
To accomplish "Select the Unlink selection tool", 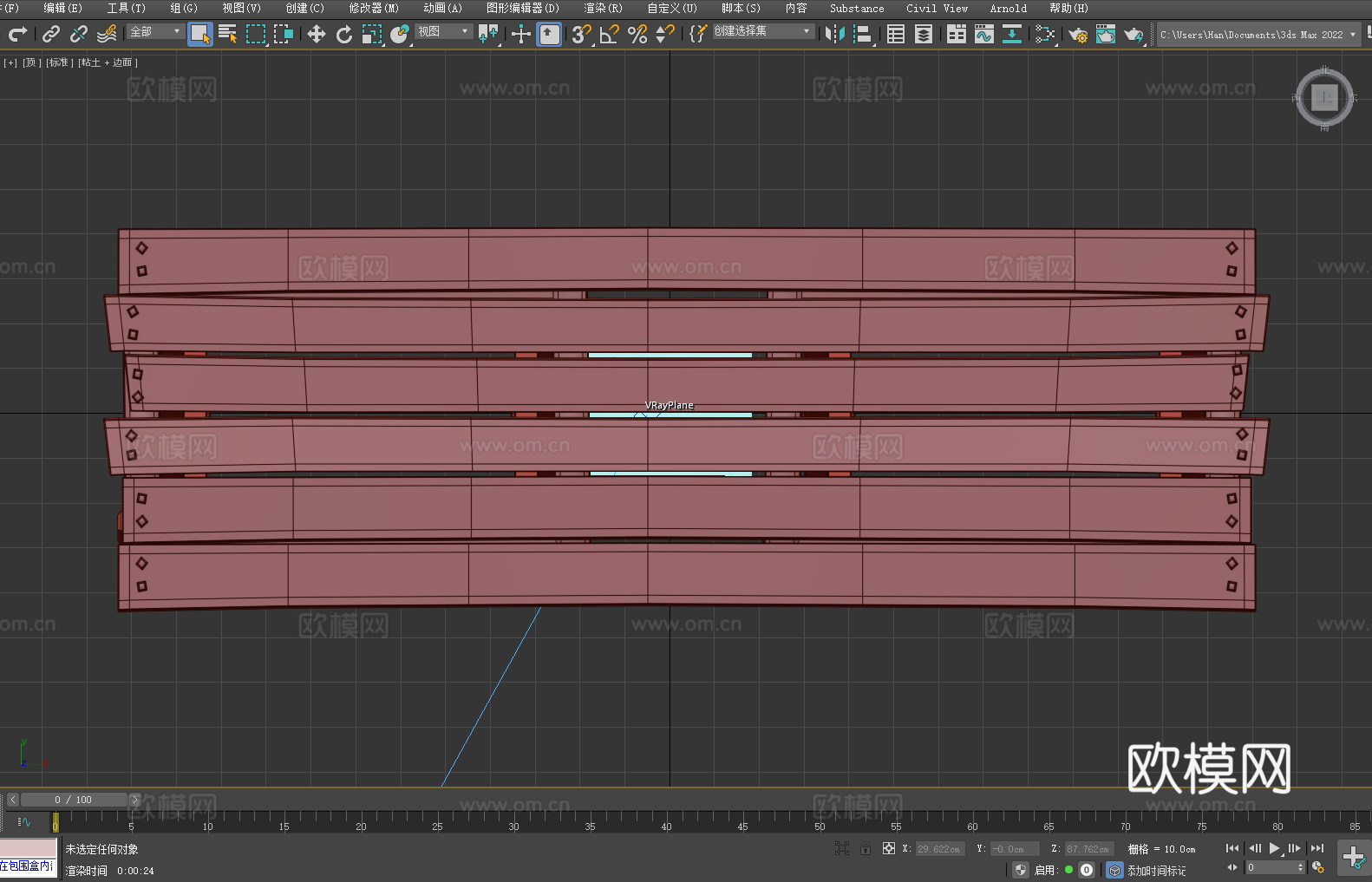I will (x=79, y=34).
